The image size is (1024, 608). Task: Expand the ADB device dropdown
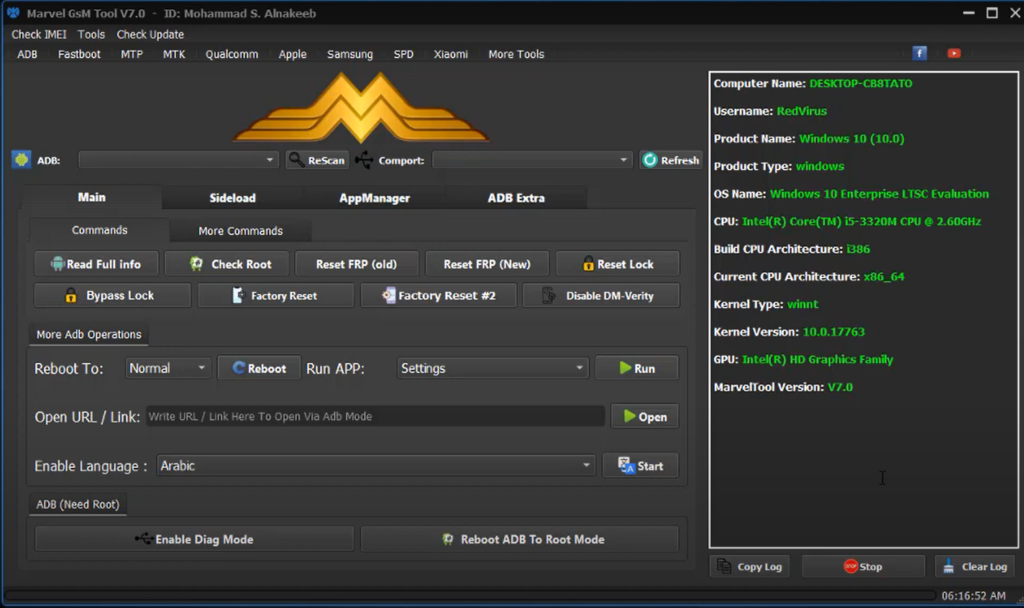pyautogui.click(x=178, y=159)
